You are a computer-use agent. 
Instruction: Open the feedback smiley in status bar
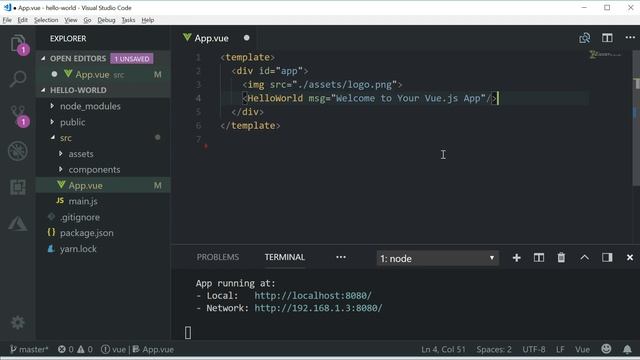coord(606,349)
